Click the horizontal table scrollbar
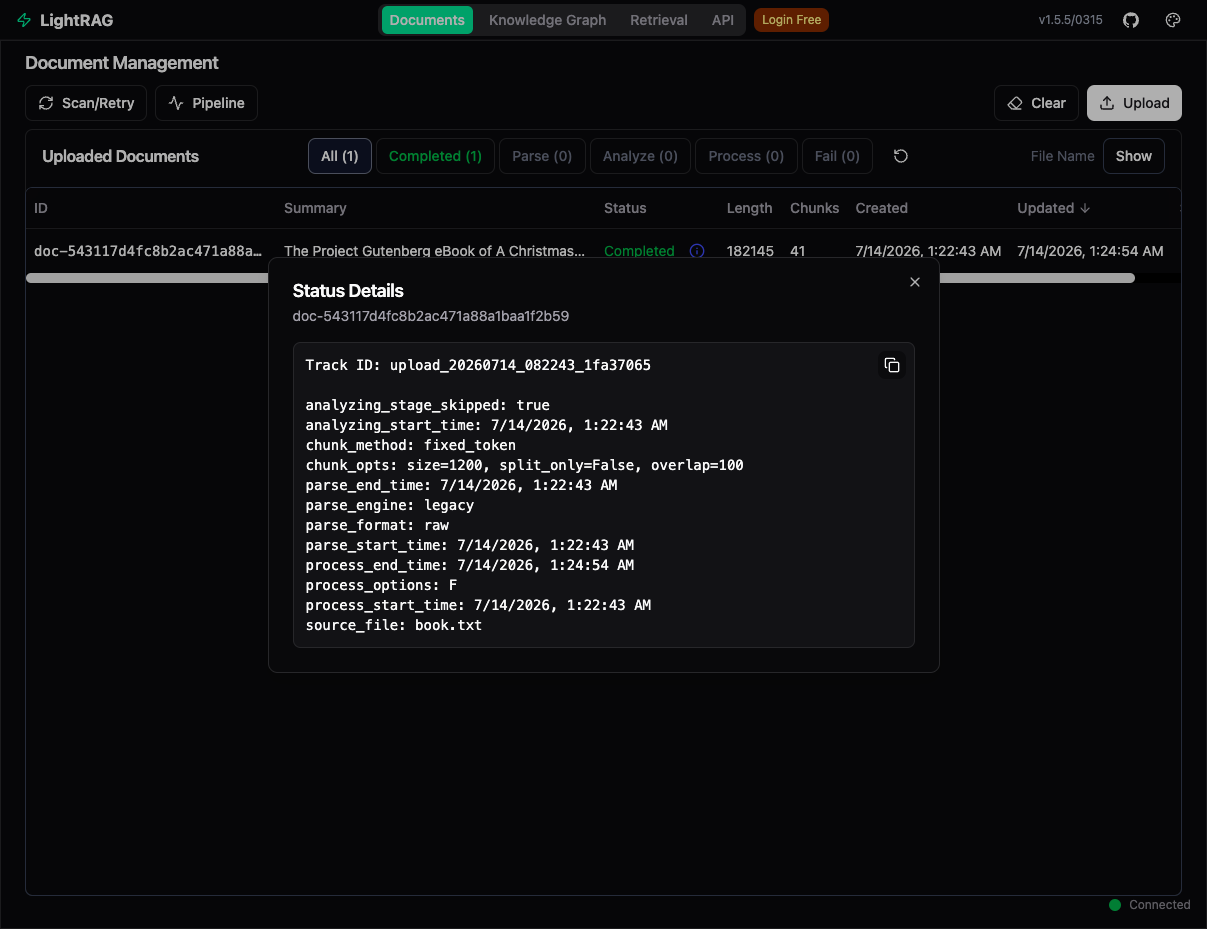This screenshot has width=1207, height=929. [x=580, y=278]
